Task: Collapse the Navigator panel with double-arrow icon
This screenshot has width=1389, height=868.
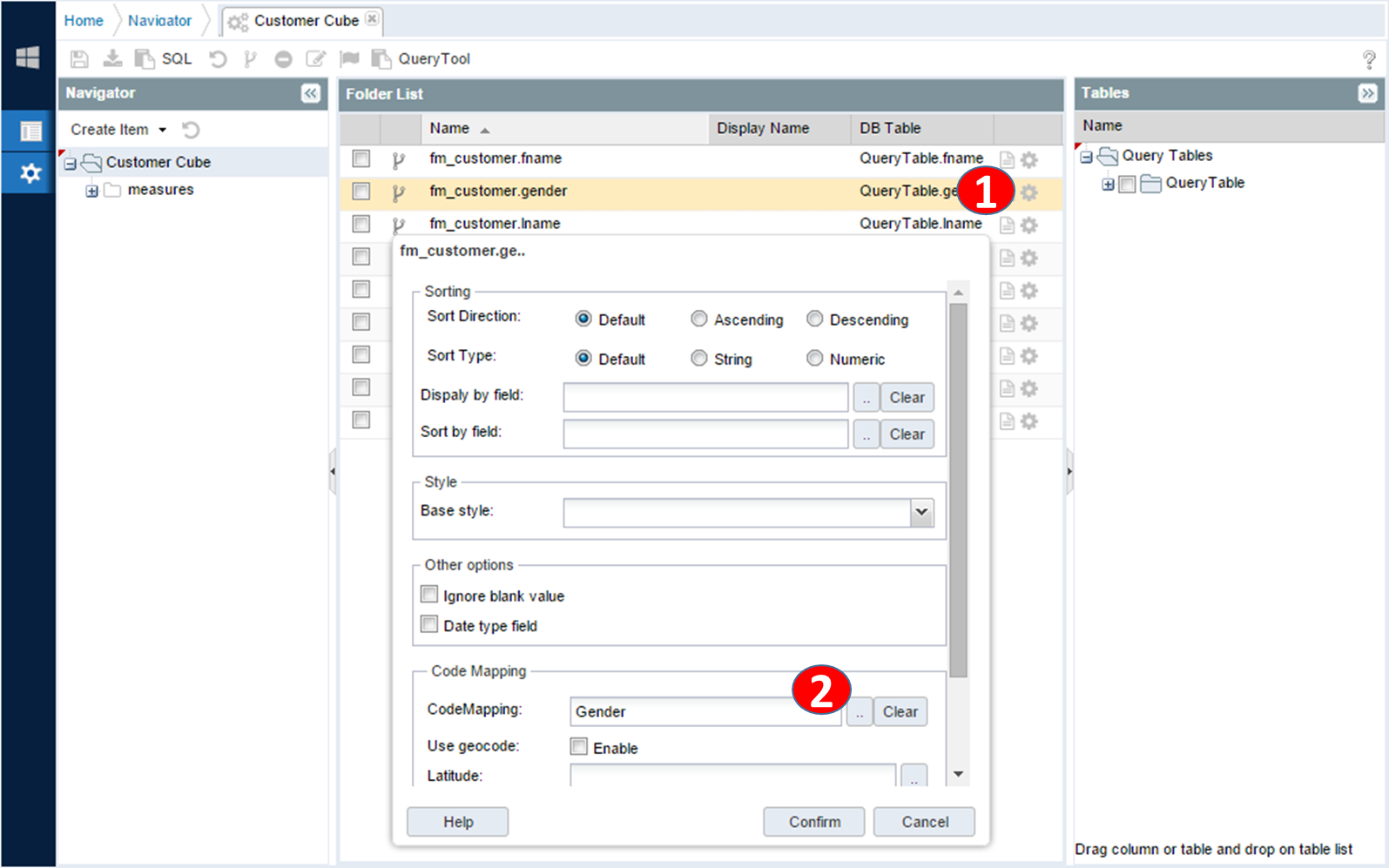Action: (311, 93)
